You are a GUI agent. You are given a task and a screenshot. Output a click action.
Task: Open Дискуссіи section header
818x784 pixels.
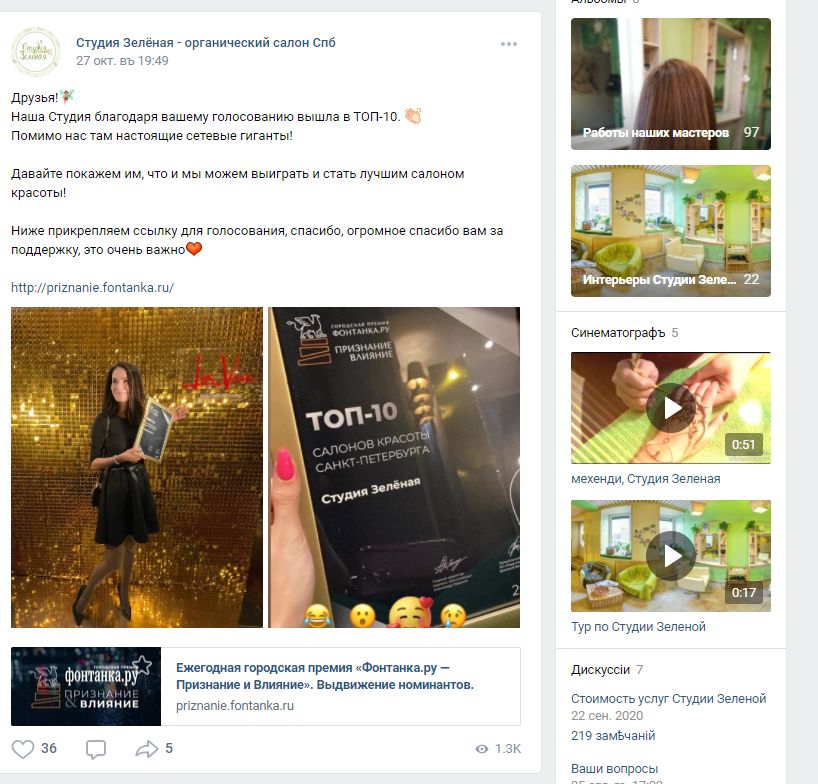pyautogui.click(x=600, y=669)
